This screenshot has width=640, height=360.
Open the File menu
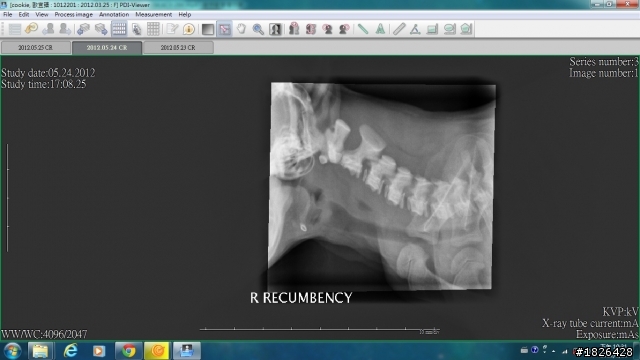pos(7,14)
